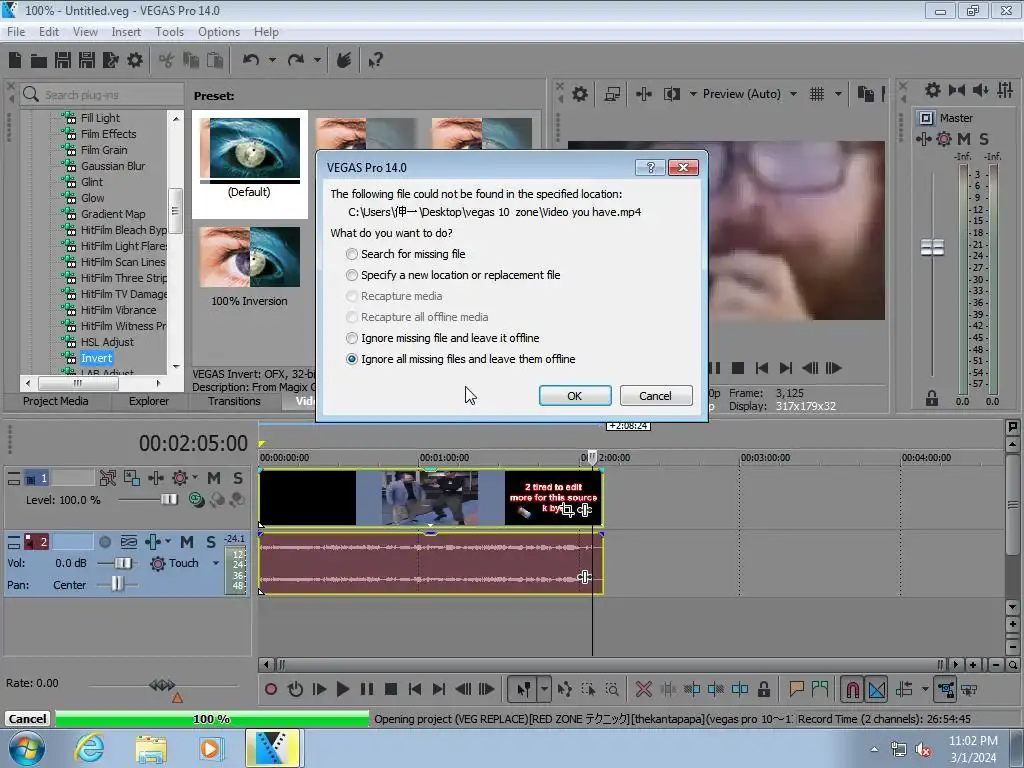Copy preview snapshot to clipboard icon

865,94
